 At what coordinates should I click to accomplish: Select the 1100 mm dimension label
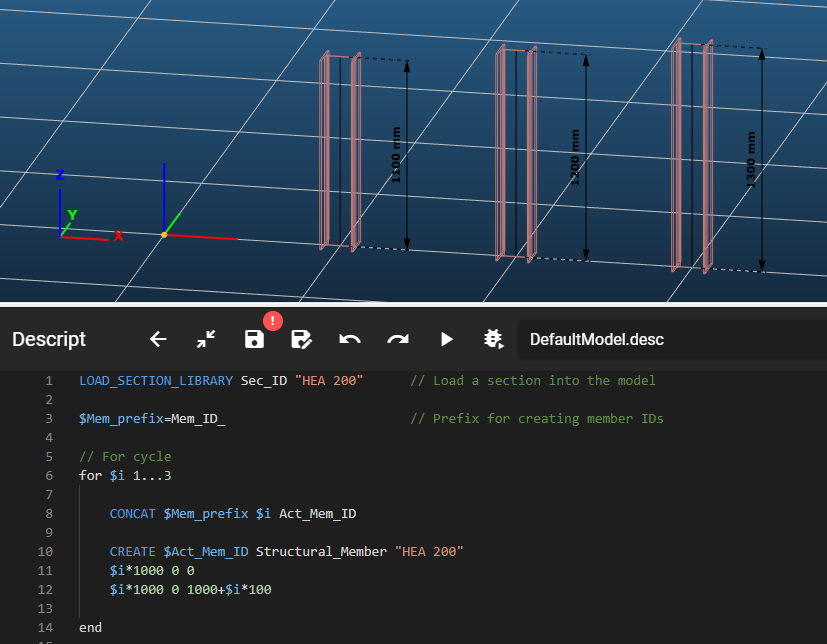(x=396, y=155)
